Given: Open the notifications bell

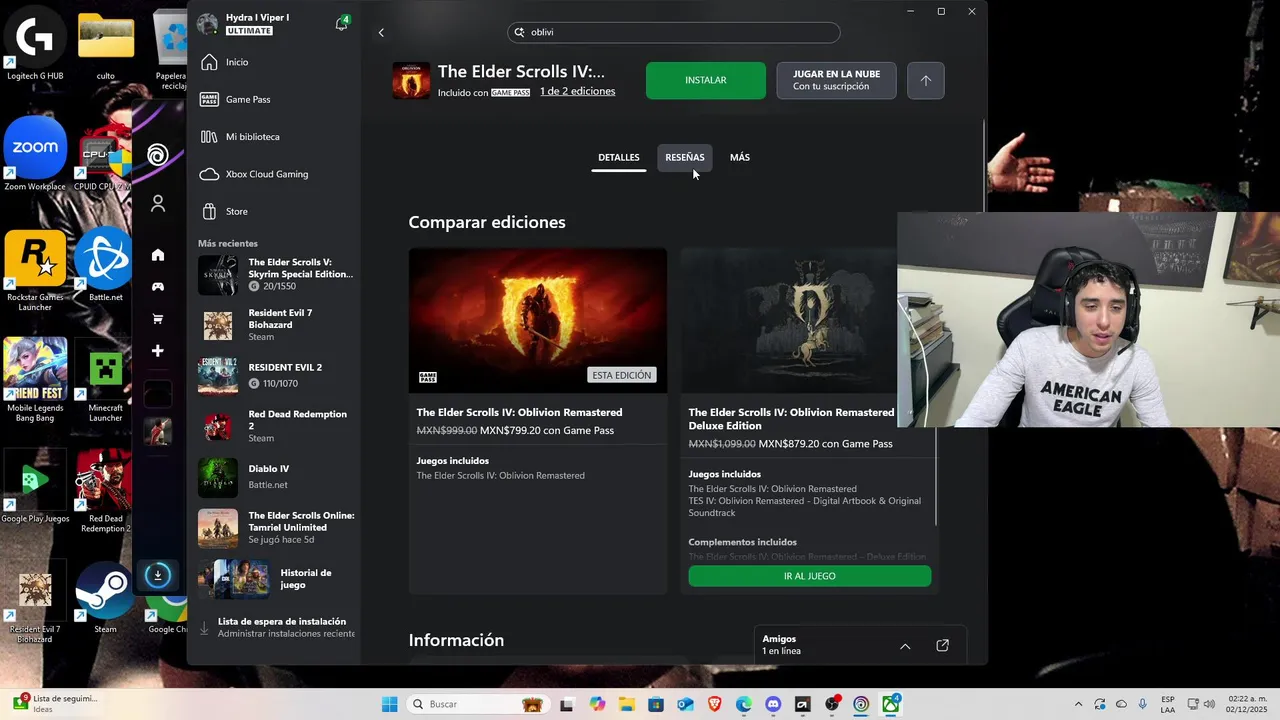Looking at the screenshot, I should pos(341,24).
